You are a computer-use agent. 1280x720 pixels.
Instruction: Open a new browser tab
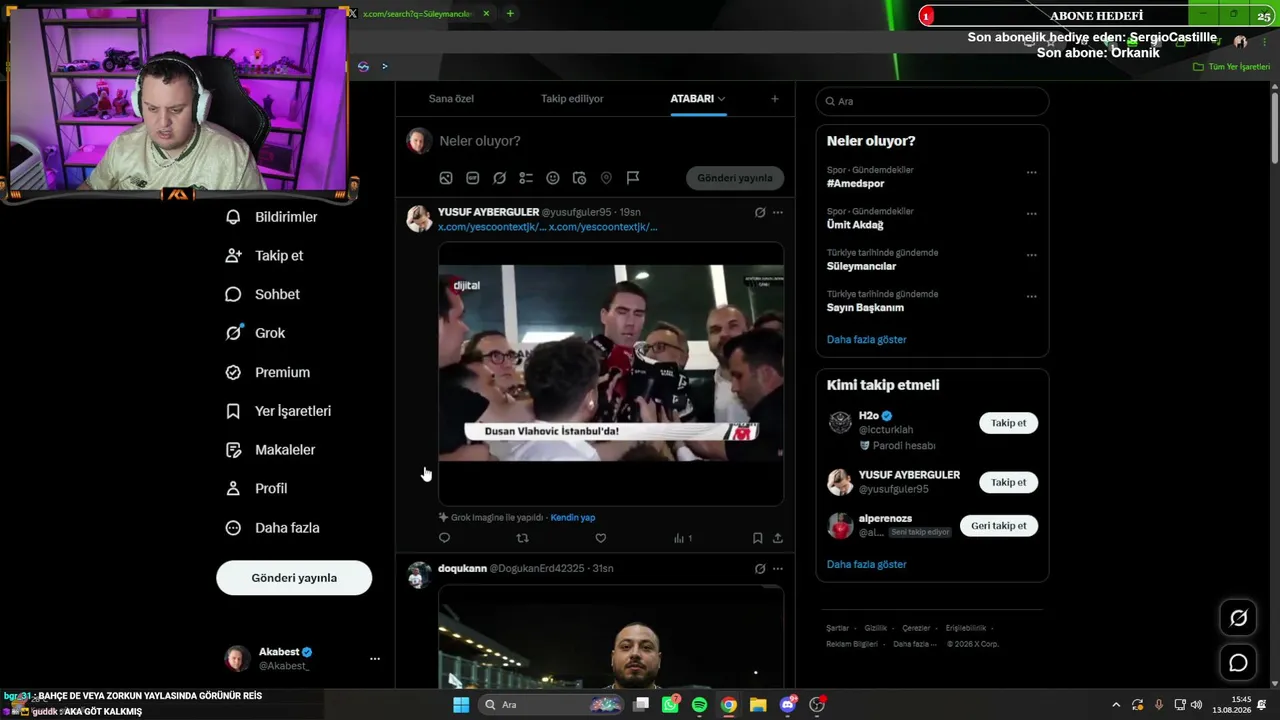click(510, 14)
